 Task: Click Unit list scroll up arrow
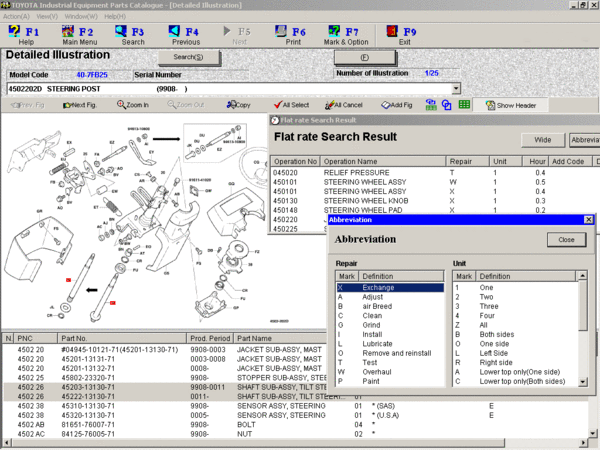pyautogui.click(x=582, y=276)
